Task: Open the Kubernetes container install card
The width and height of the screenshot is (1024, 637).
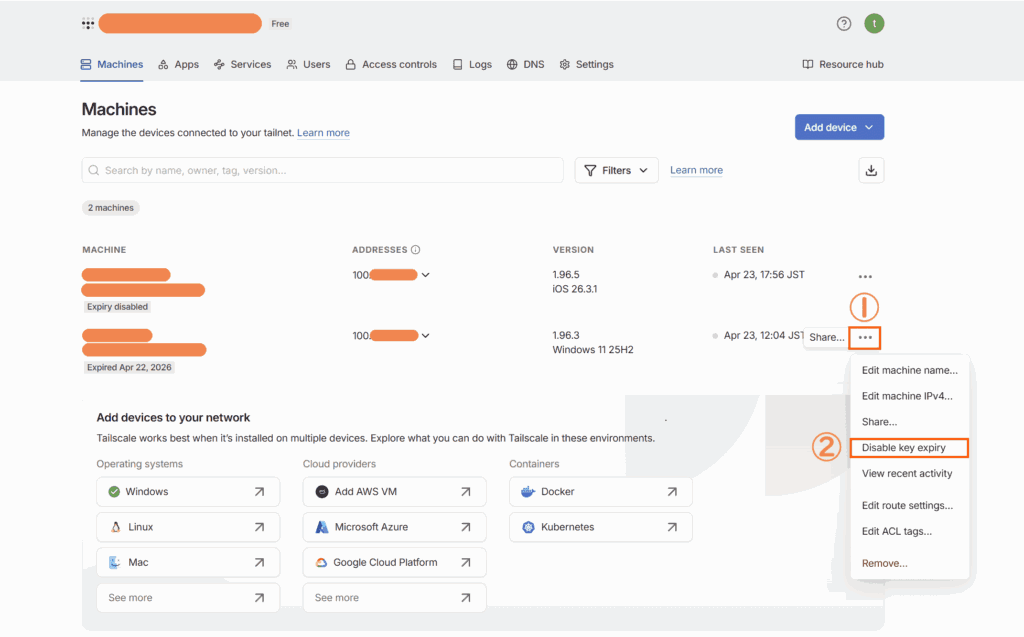Action: coord(600,527)
